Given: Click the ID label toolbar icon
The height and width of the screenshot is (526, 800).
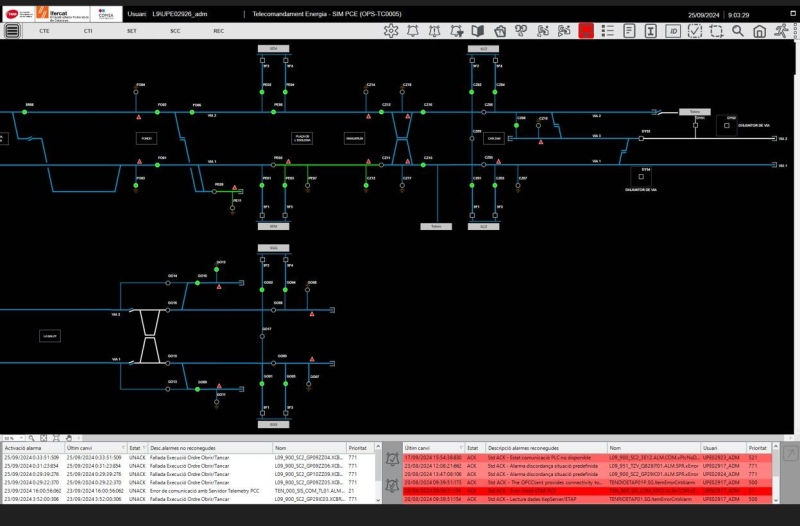Looking at the screenshot, I should point(673,31).
